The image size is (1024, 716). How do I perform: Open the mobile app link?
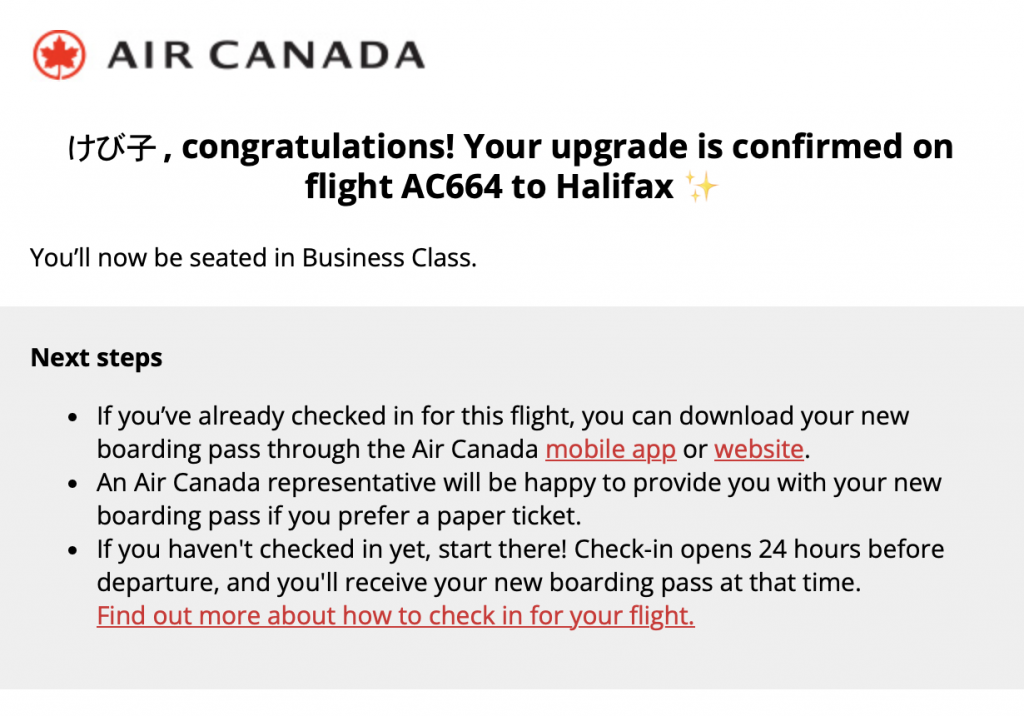tap(611, 449)
